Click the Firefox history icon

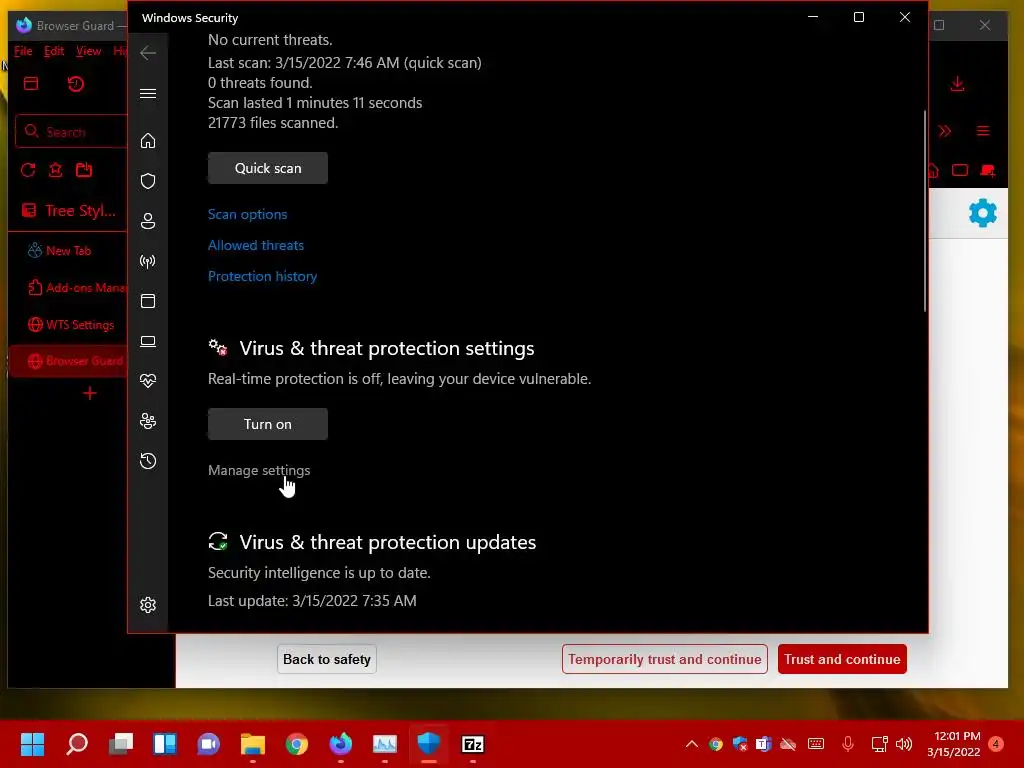coord(76,84)
